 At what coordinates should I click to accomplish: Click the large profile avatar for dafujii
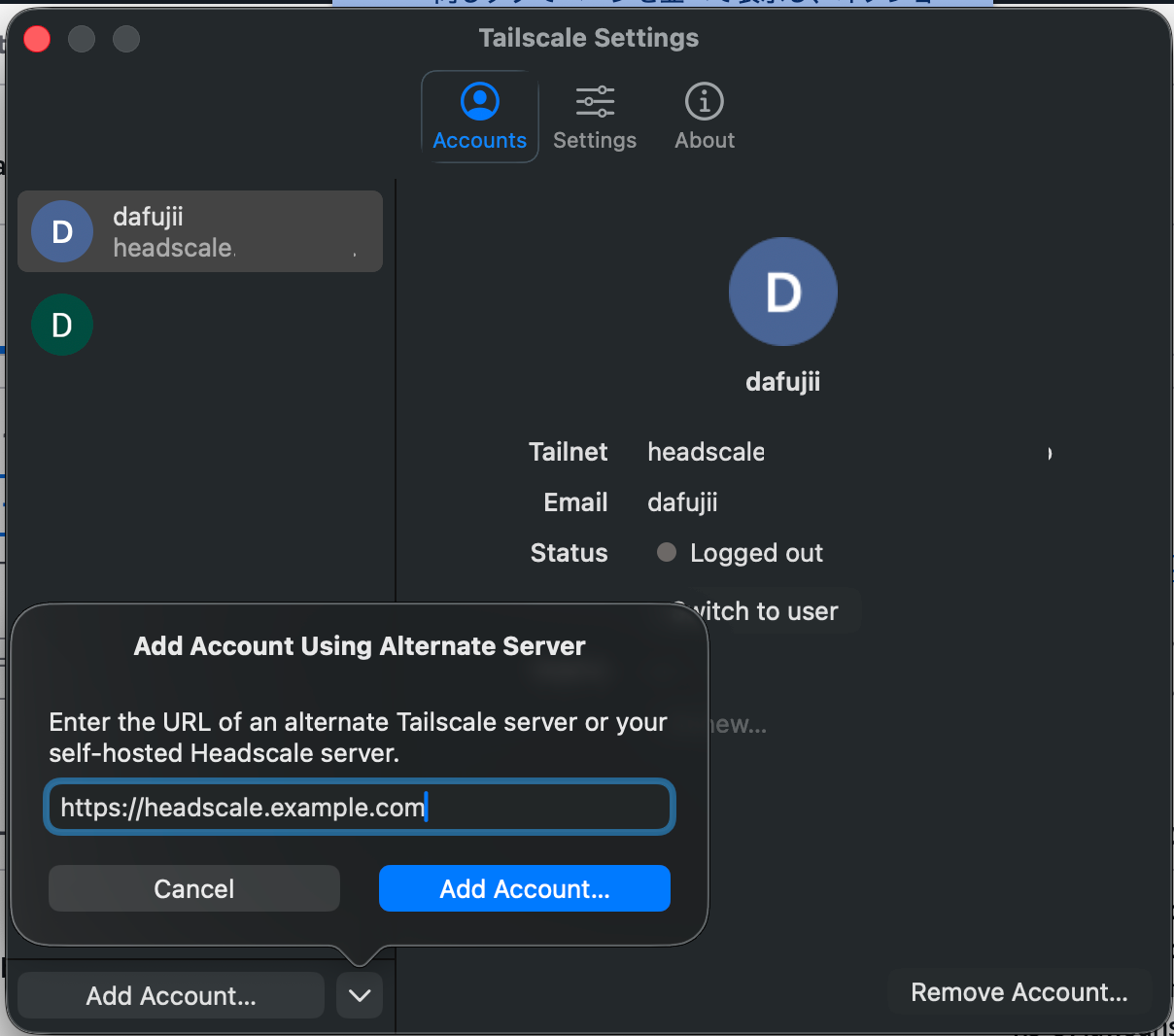click(783, 292)
